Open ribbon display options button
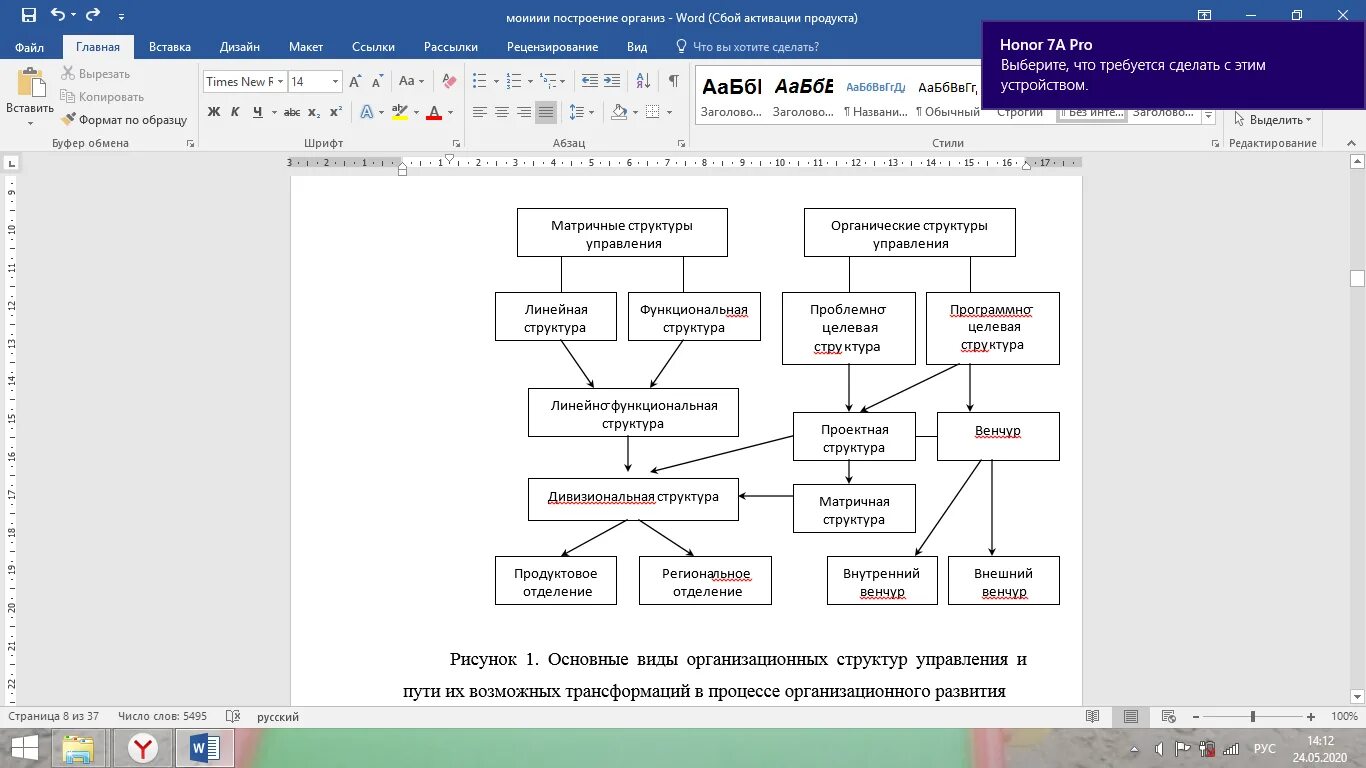The height and width of the screenshot is (768, 1366). 1204,15
